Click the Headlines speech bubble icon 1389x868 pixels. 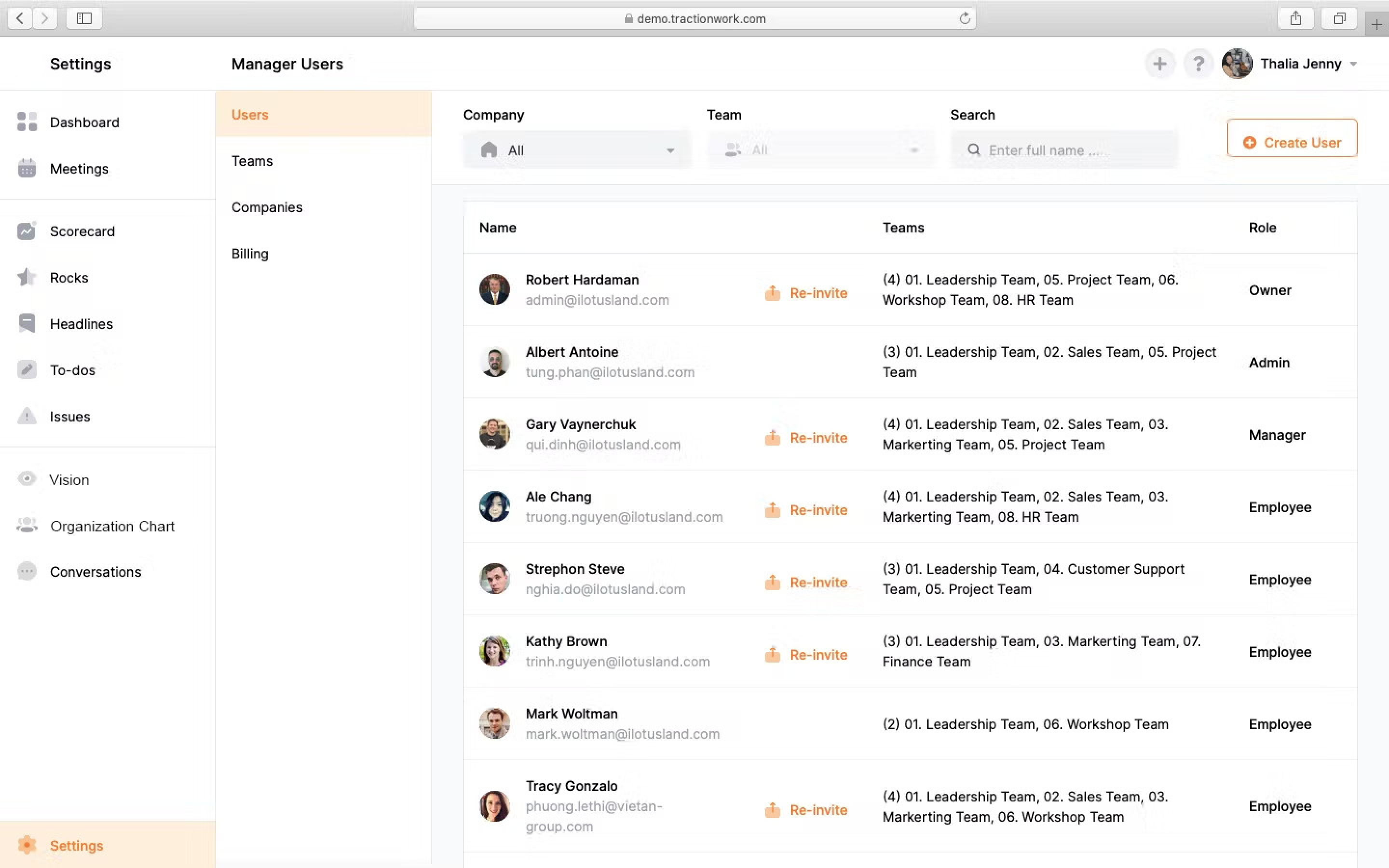click(x=27, y=323)
